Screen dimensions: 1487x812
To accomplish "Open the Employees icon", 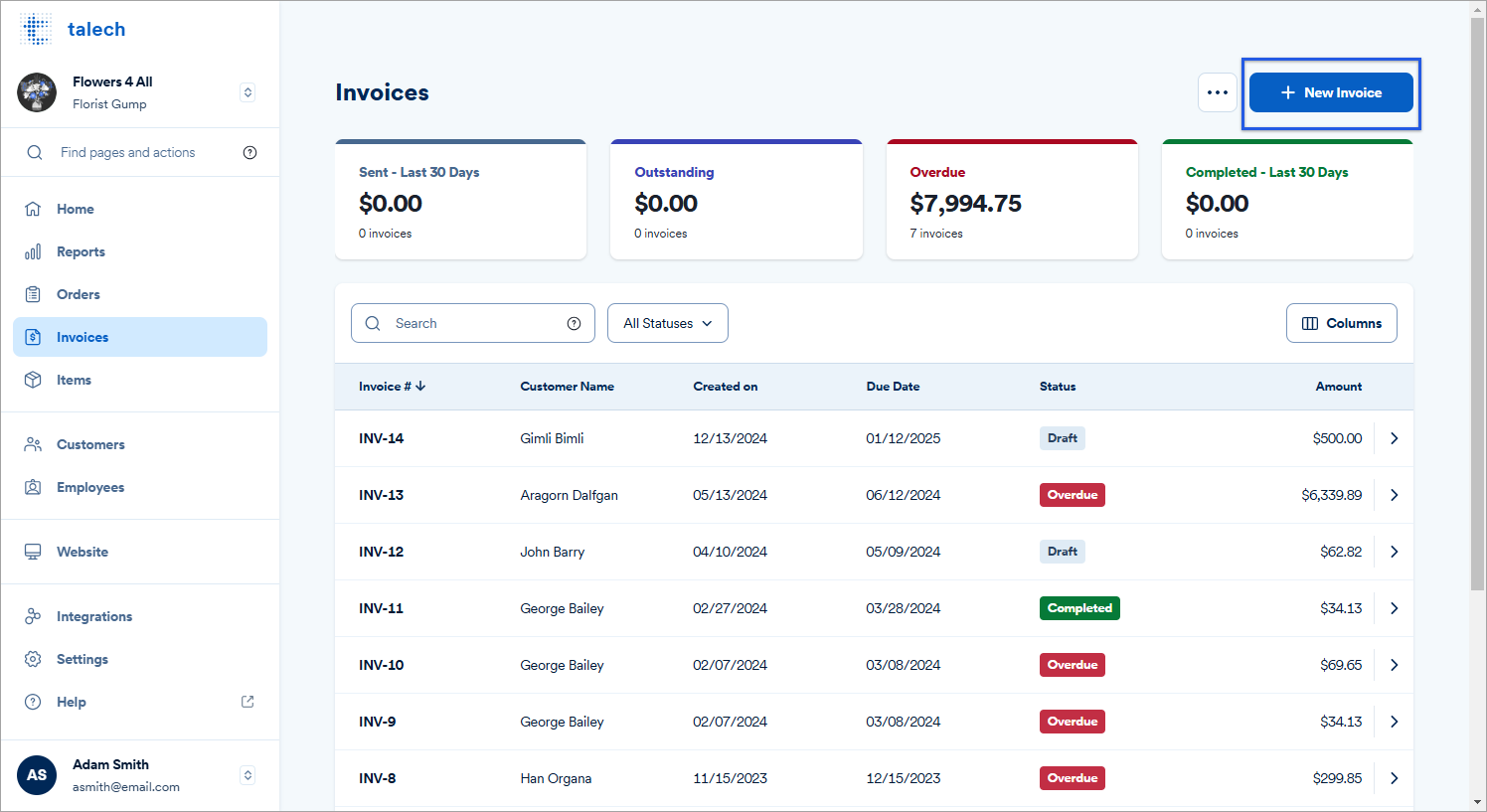I will pos(34,487).
